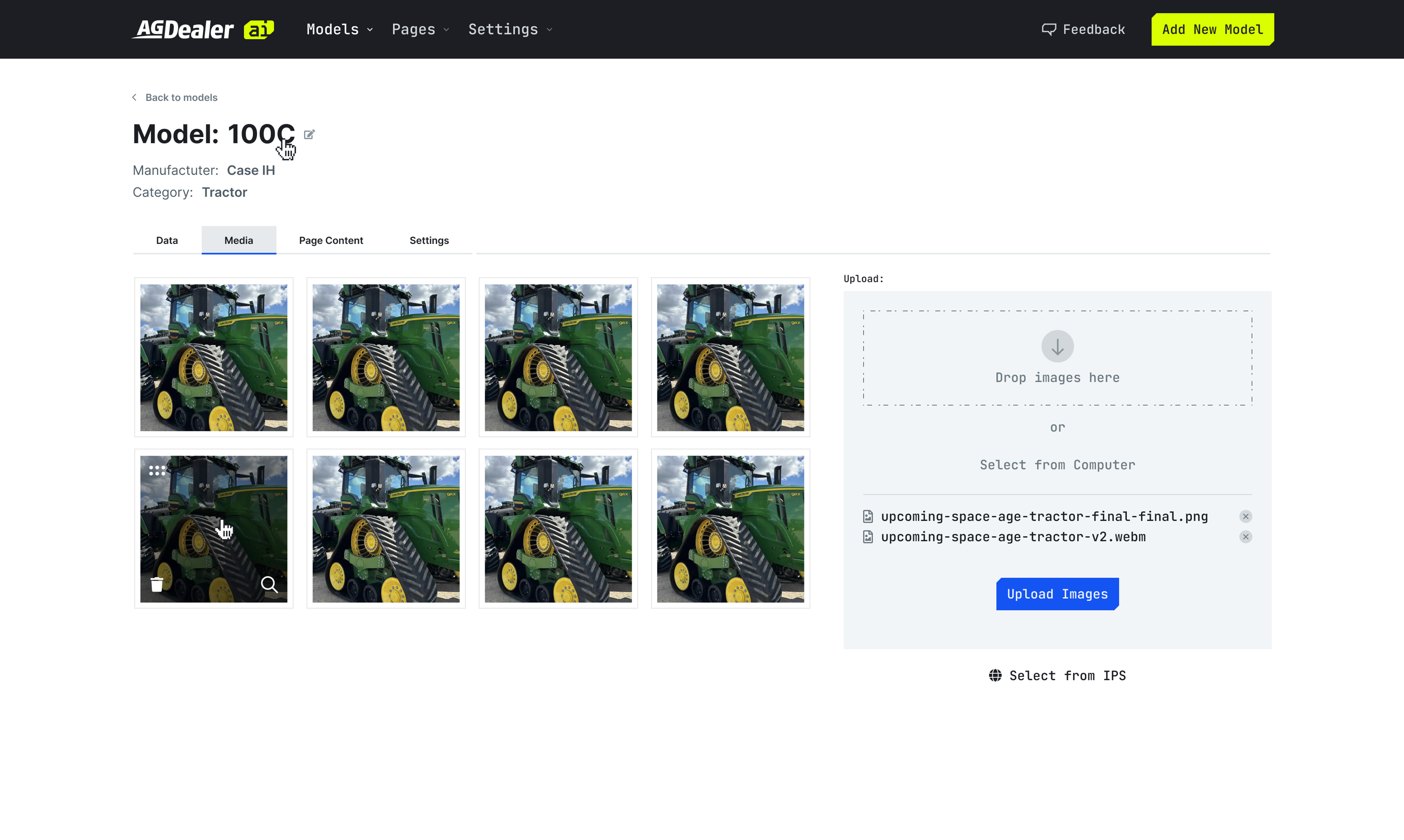This screenshot has width=1404, height=840.
Task: Expand the Pages dropdown menu
Action: click(x=420, y=30)
